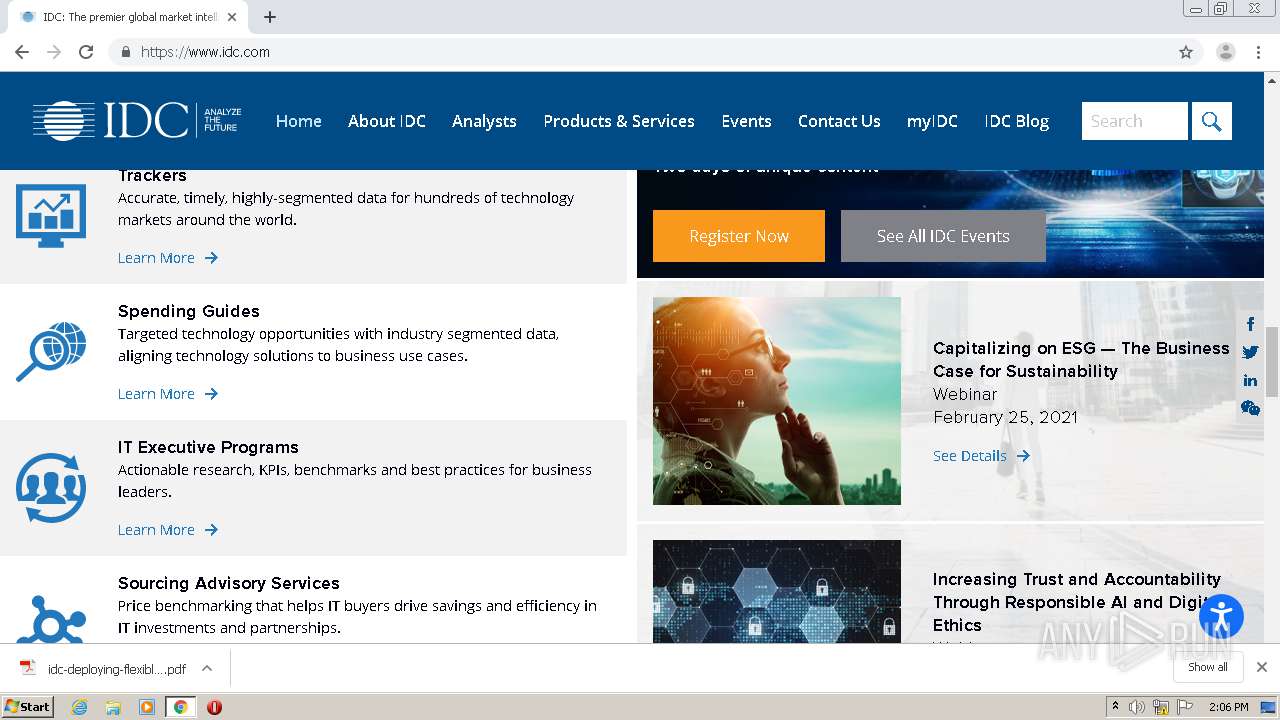Reload the current page
The image size is (1280, 720).
[x=86, y=52]
